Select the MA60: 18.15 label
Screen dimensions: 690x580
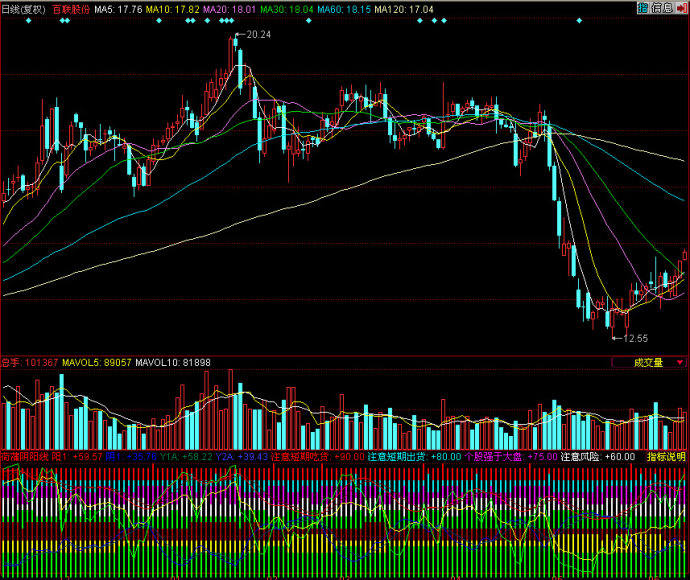point(344,9)
